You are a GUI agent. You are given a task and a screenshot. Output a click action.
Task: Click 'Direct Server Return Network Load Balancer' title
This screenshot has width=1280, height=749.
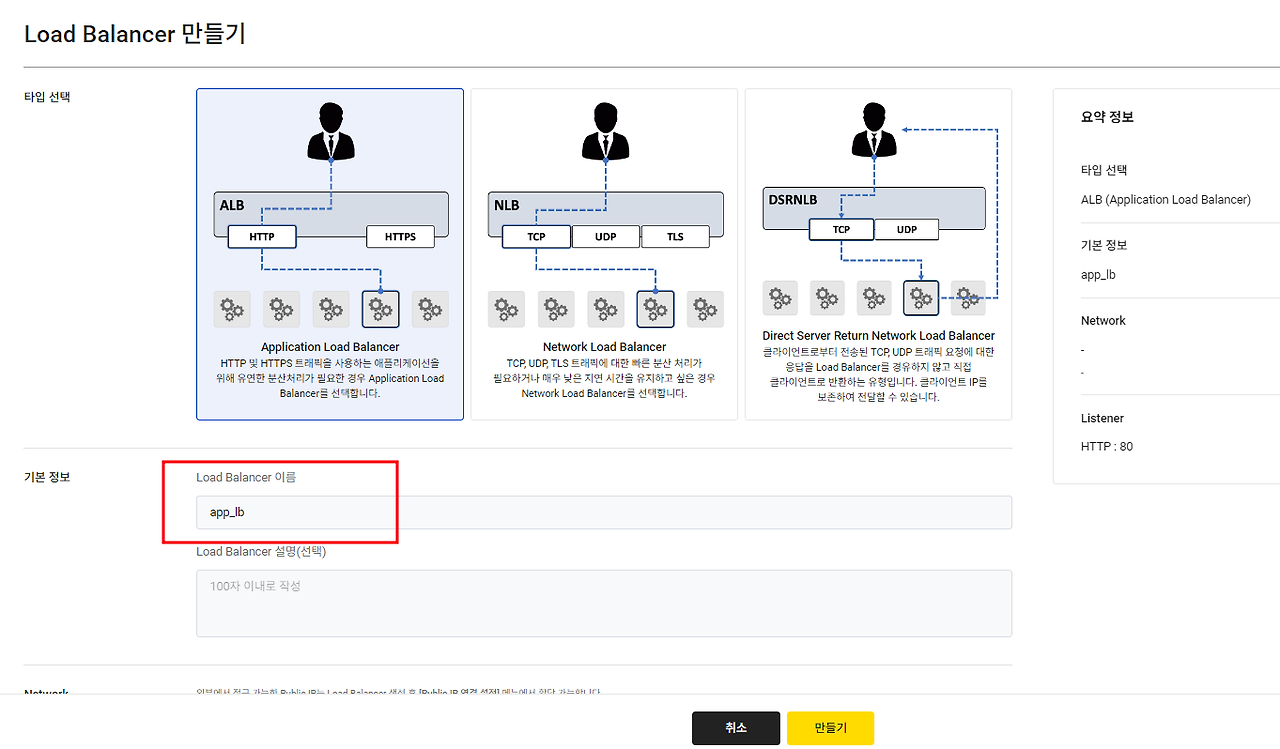(x=878, y=336)
